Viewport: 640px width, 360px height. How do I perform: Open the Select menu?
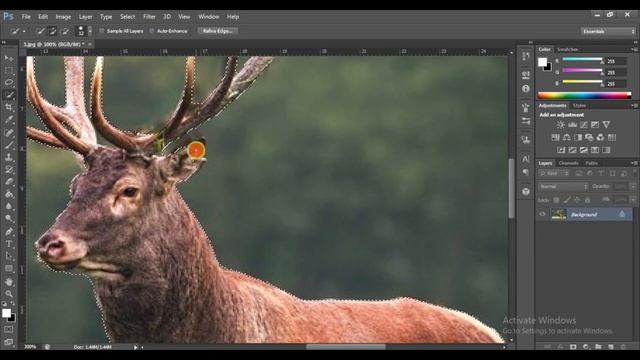(x=127, y=17)
